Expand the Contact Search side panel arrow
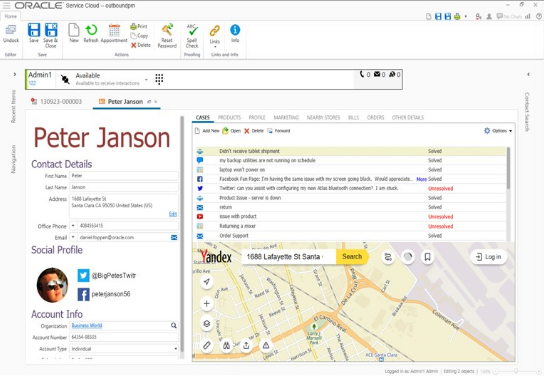The height and width of the screenshot is (376, 544). point(528,74)
